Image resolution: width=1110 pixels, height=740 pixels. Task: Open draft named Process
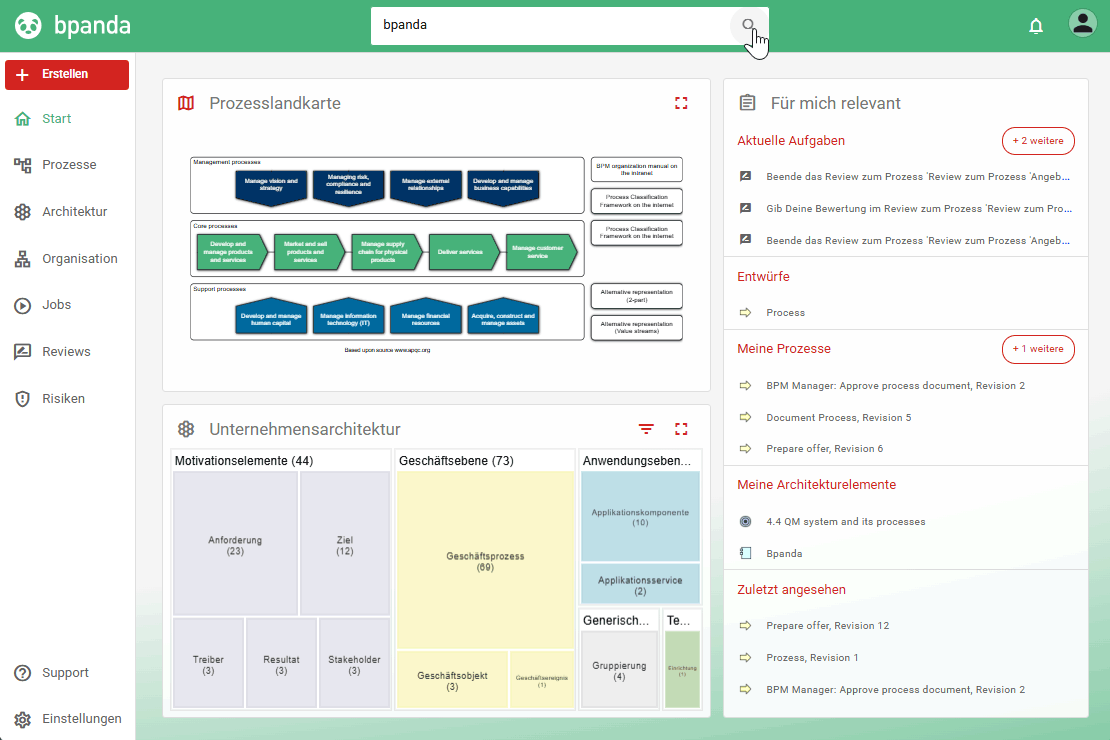click(x=785, y=313)
